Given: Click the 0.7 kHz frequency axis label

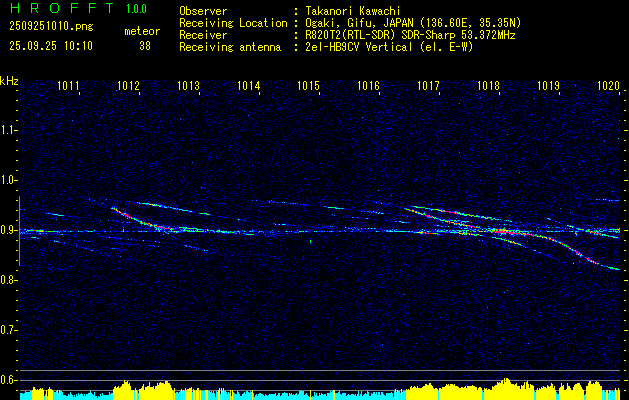Looking at the screenshot, I should click(x=8, y=330).
